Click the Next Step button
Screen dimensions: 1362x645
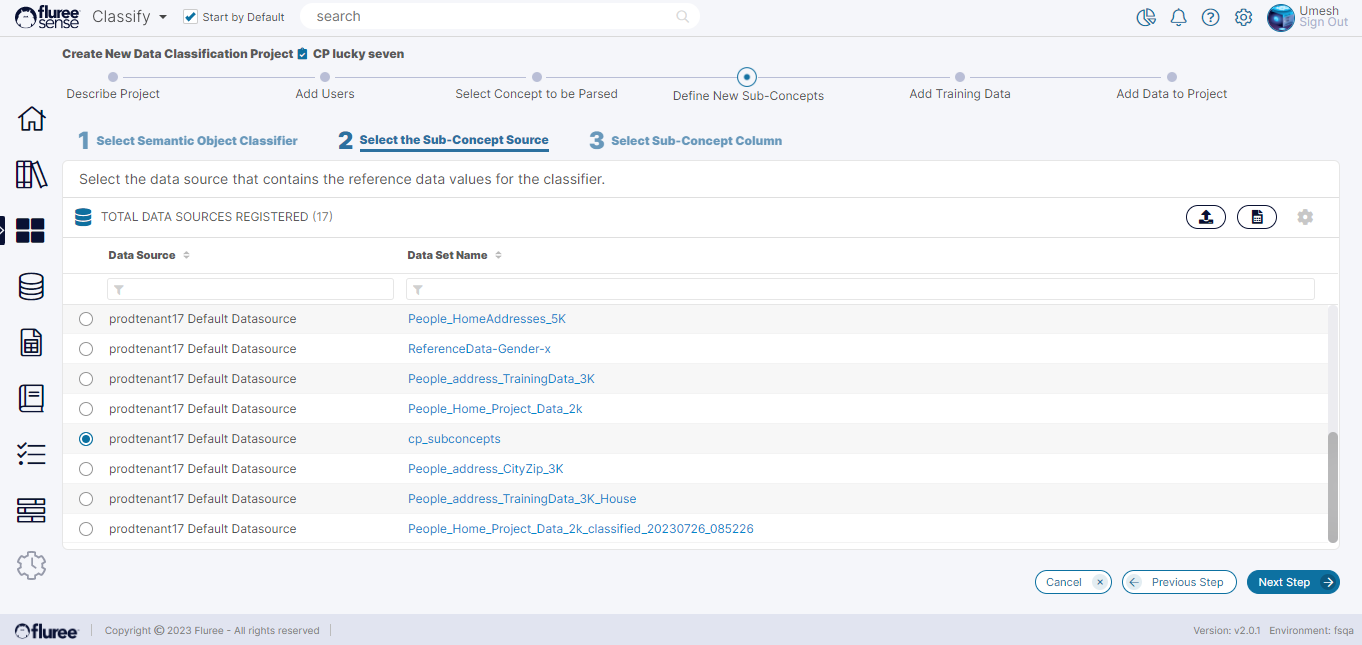tap(1292, 582)
